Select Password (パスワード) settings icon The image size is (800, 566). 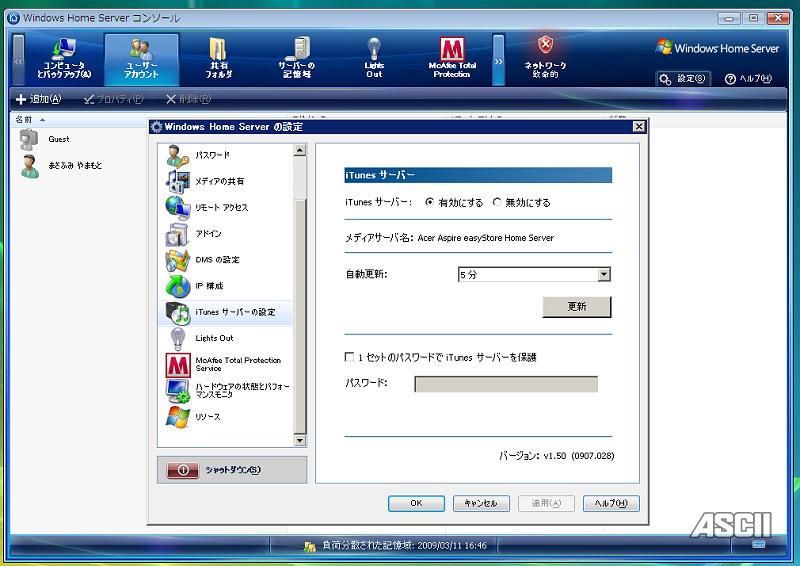click(177, 156)
